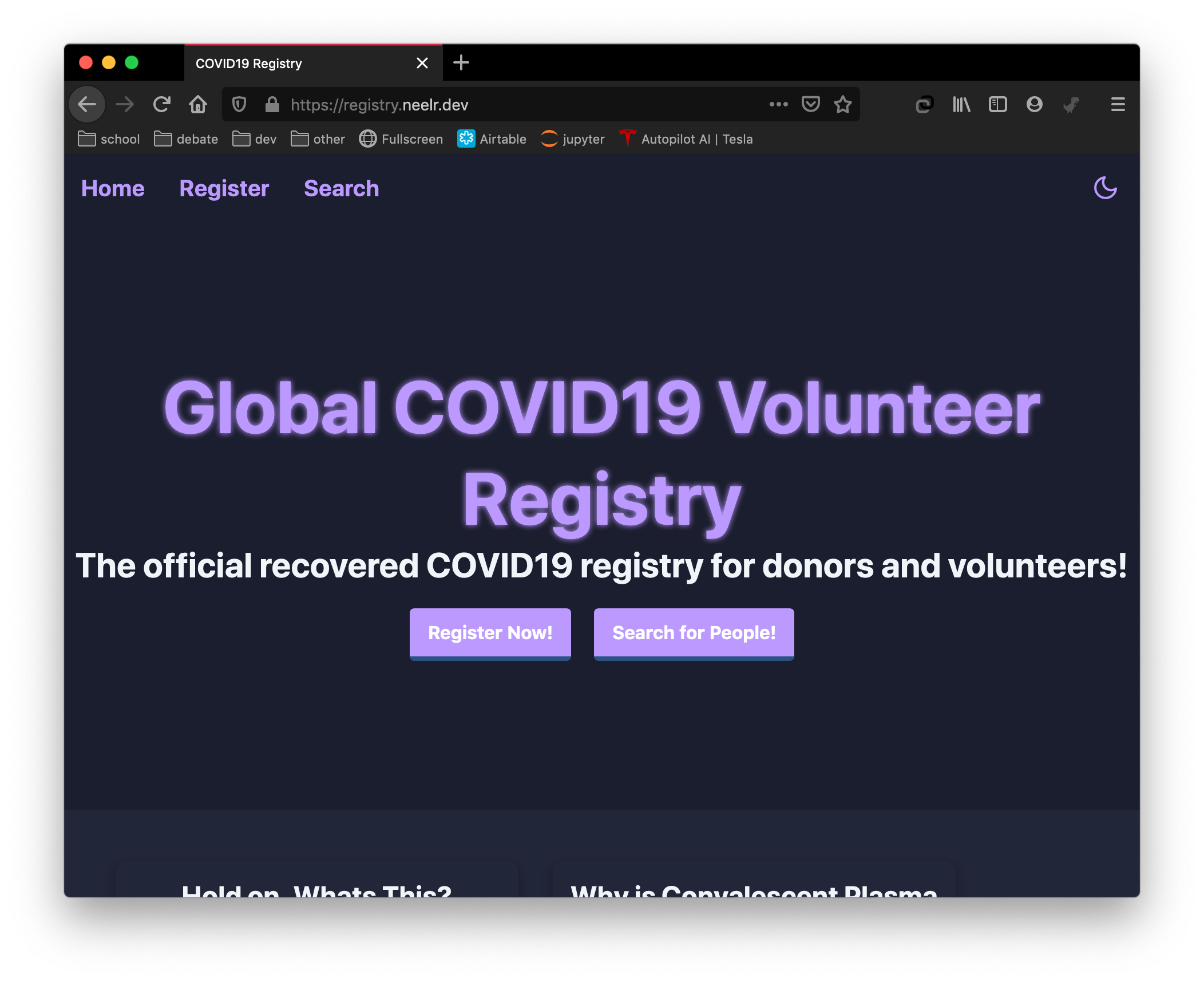View site security lock info
Viewport: 1204px width, 982px height.
tap(272, 105)
